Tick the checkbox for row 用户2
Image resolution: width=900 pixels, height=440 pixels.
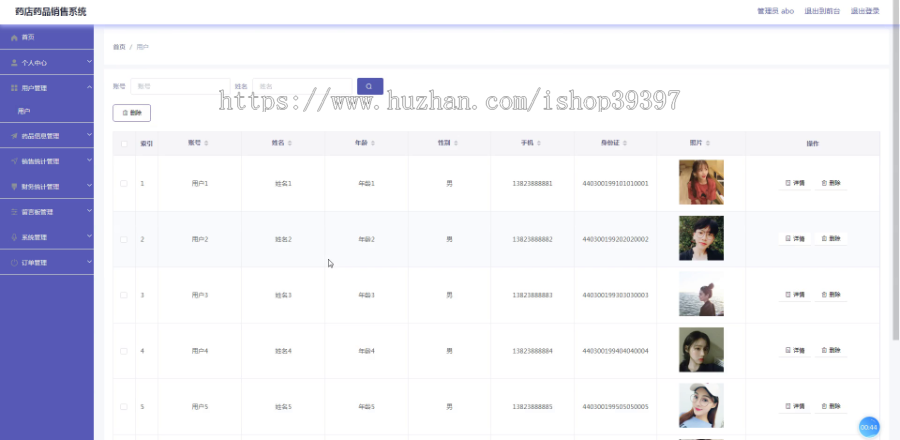(124, 239)
